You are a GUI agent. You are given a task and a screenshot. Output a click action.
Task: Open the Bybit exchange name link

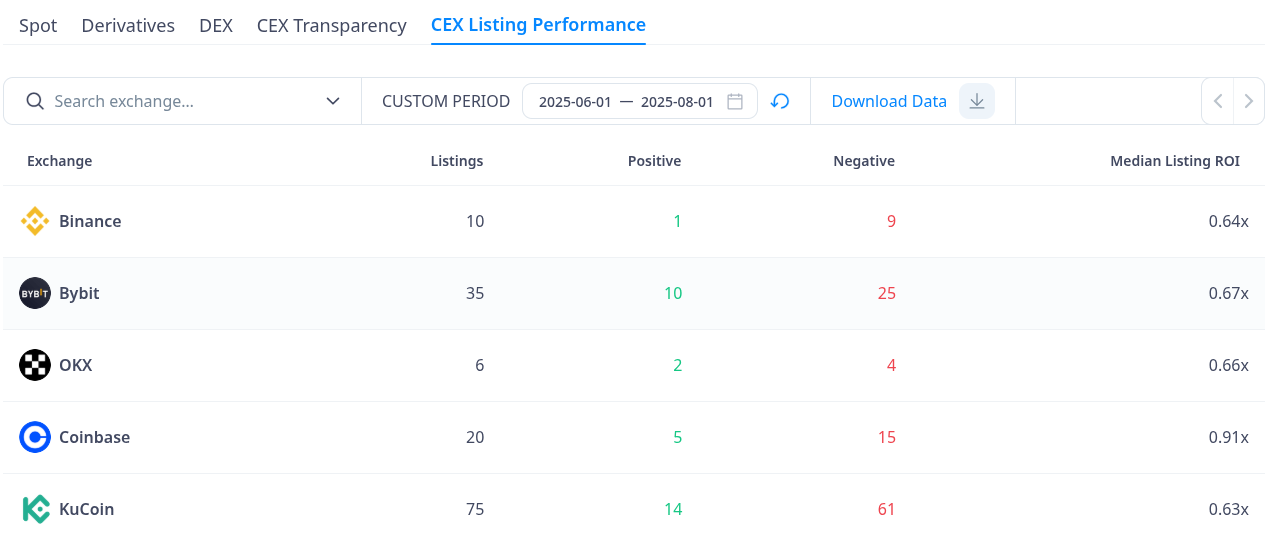click(x=79, y=293)
